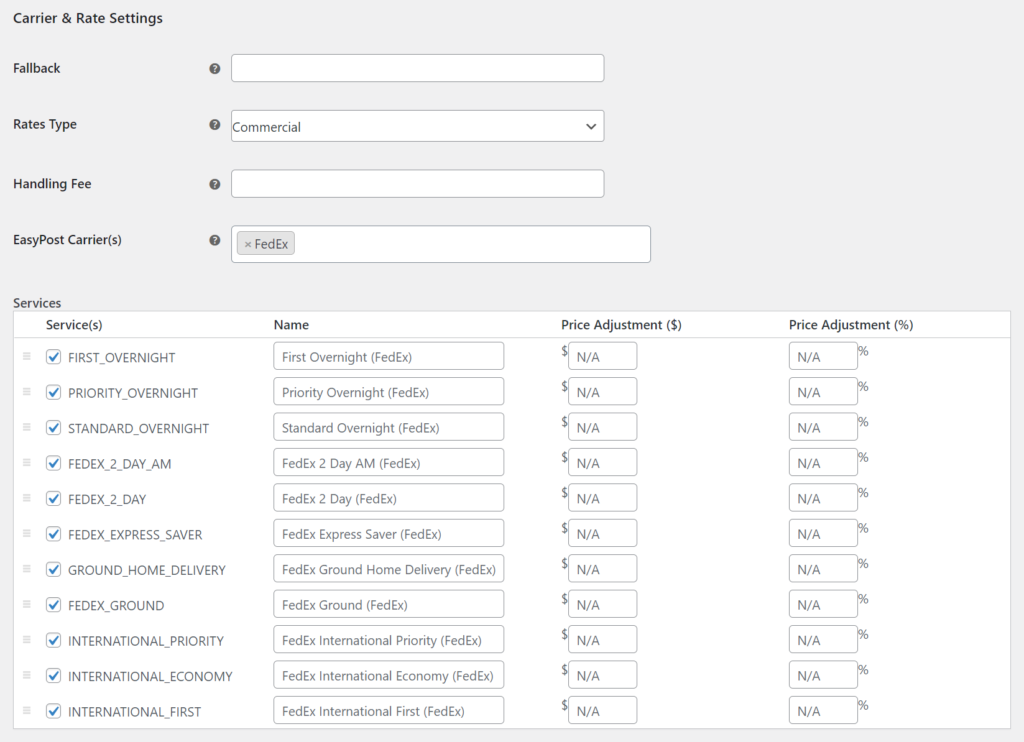Click the drag handle for FEDEX_GROUND row
The height and width of the screenshot is (742, 1024).
[x=27, y=605]
